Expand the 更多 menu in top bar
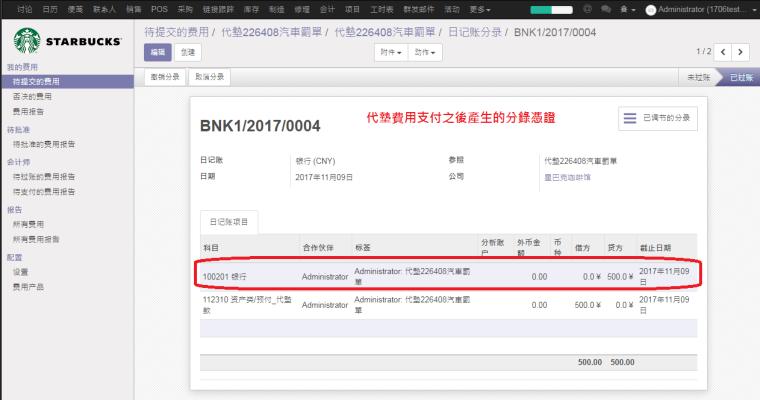The image size is (760, 400). [x=480, y=9]
